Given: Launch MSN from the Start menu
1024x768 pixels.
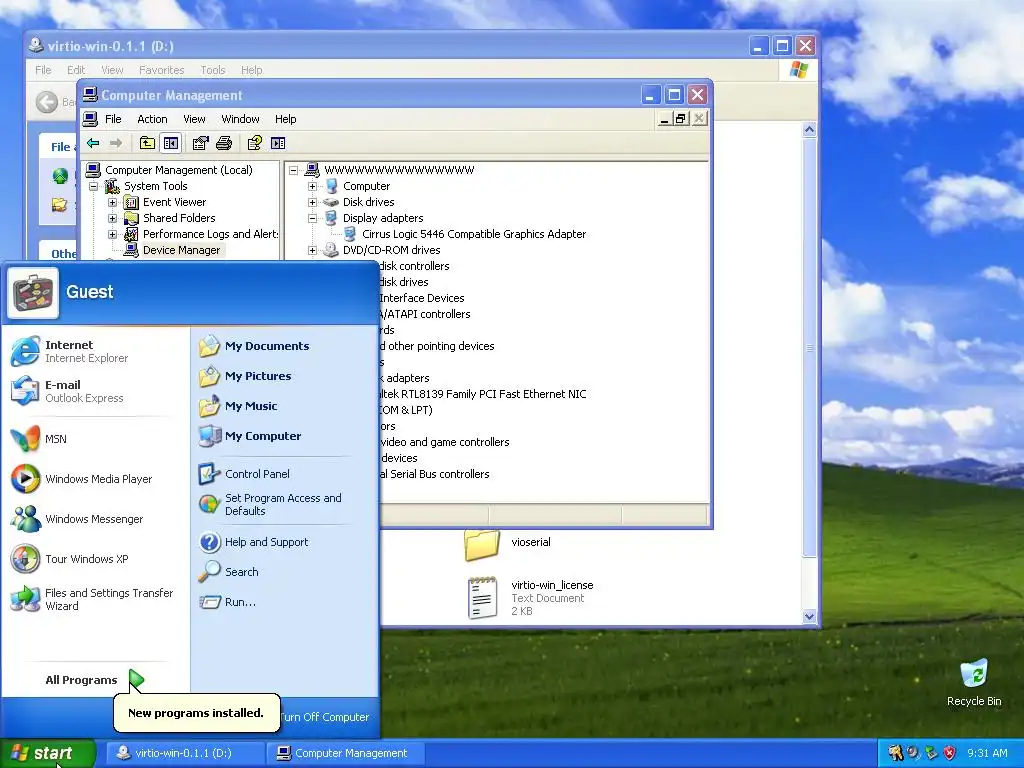Looking at the screenshot, I should (x=92, y=439).
